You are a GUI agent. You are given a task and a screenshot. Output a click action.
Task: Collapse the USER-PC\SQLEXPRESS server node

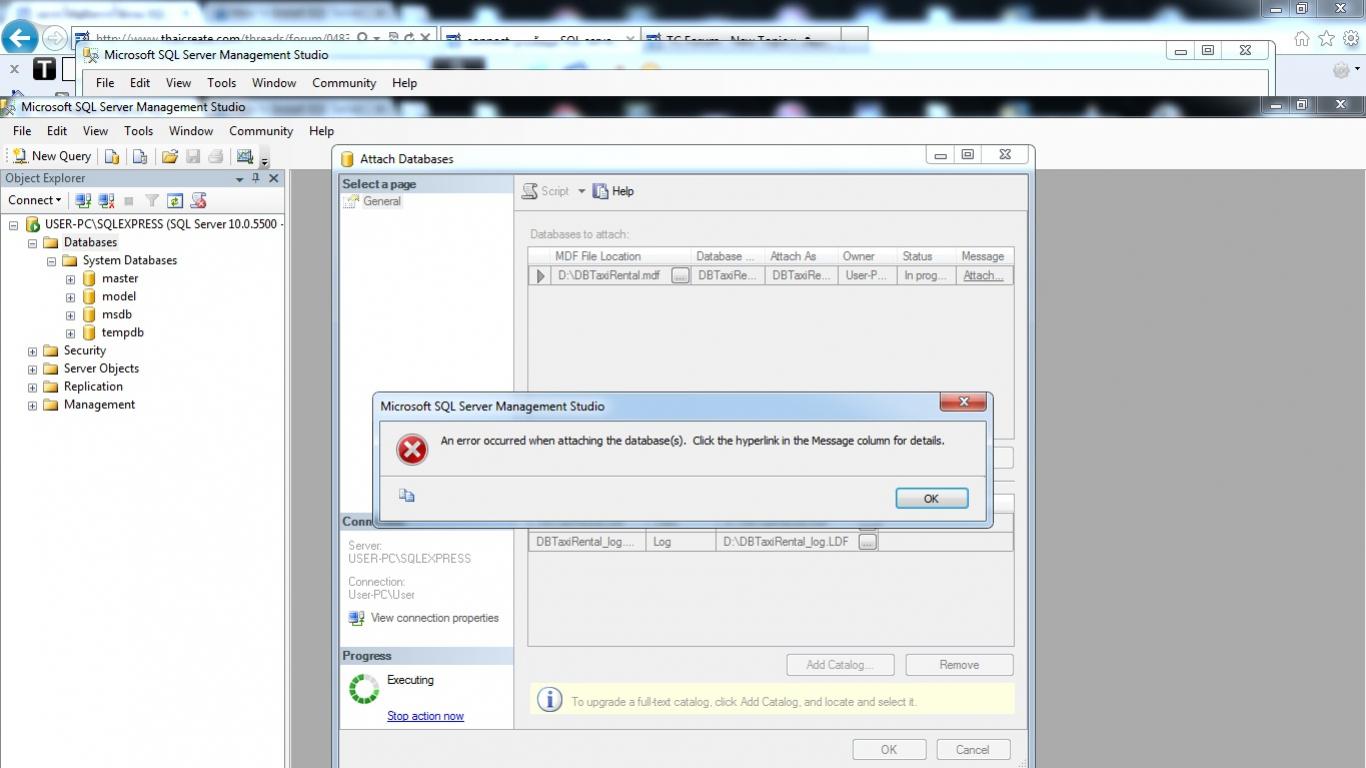[14, 225]
